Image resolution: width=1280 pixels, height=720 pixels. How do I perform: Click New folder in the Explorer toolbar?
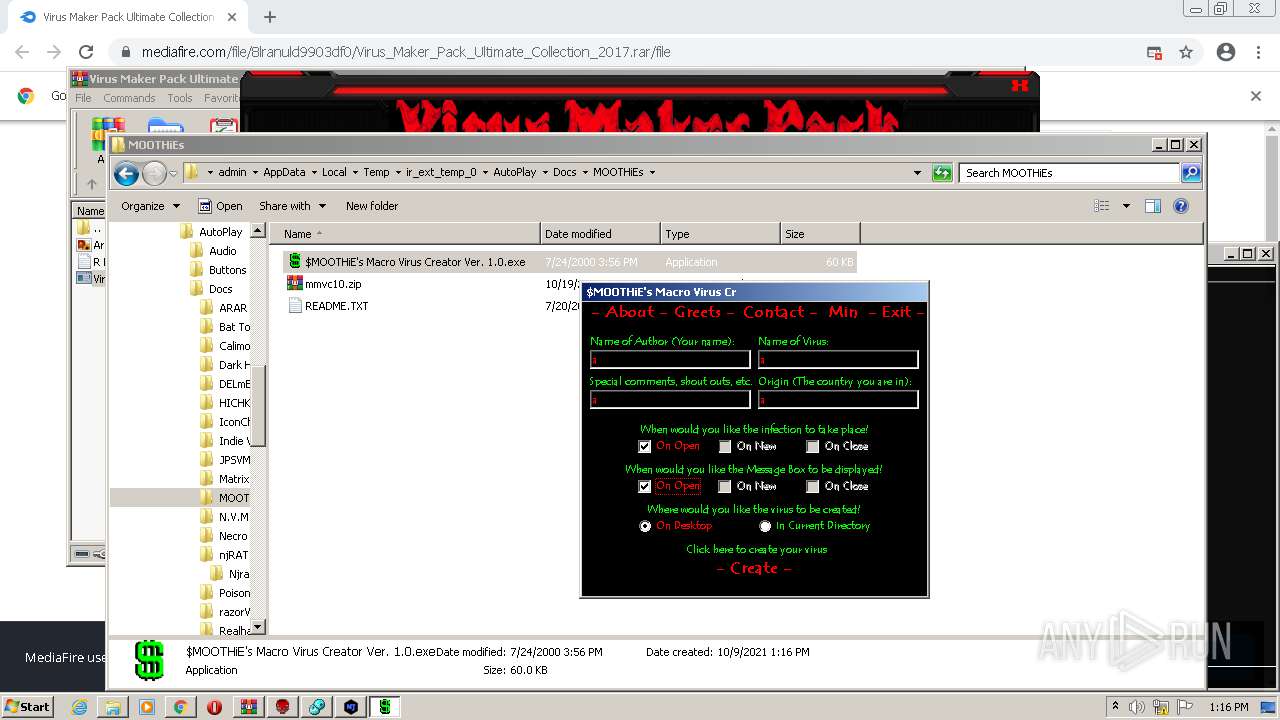(x=372, y=206)
